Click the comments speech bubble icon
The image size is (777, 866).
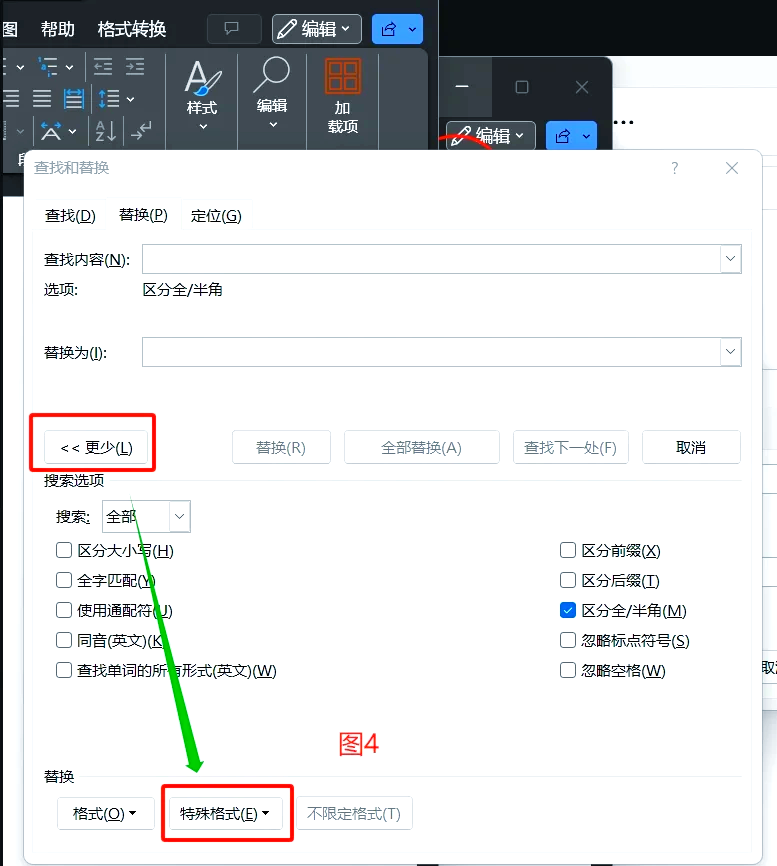[233, 29]
